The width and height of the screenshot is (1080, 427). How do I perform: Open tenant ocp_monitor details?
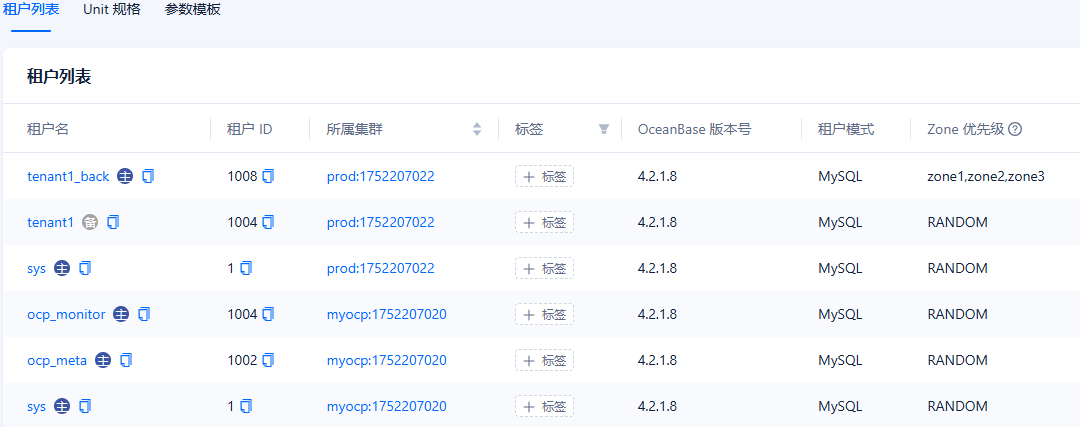(x=66, y=314)
